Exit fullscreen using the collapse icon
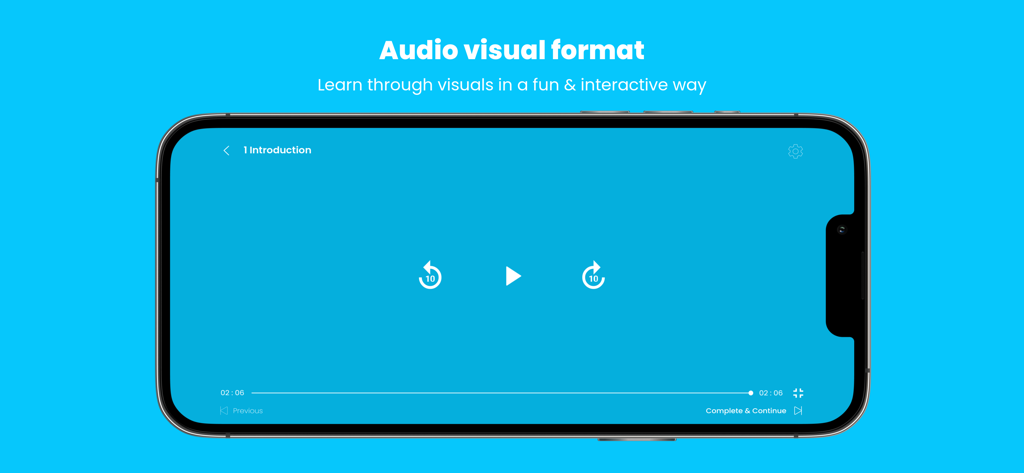The image size is (1024, 473). (x=798, y=393)
